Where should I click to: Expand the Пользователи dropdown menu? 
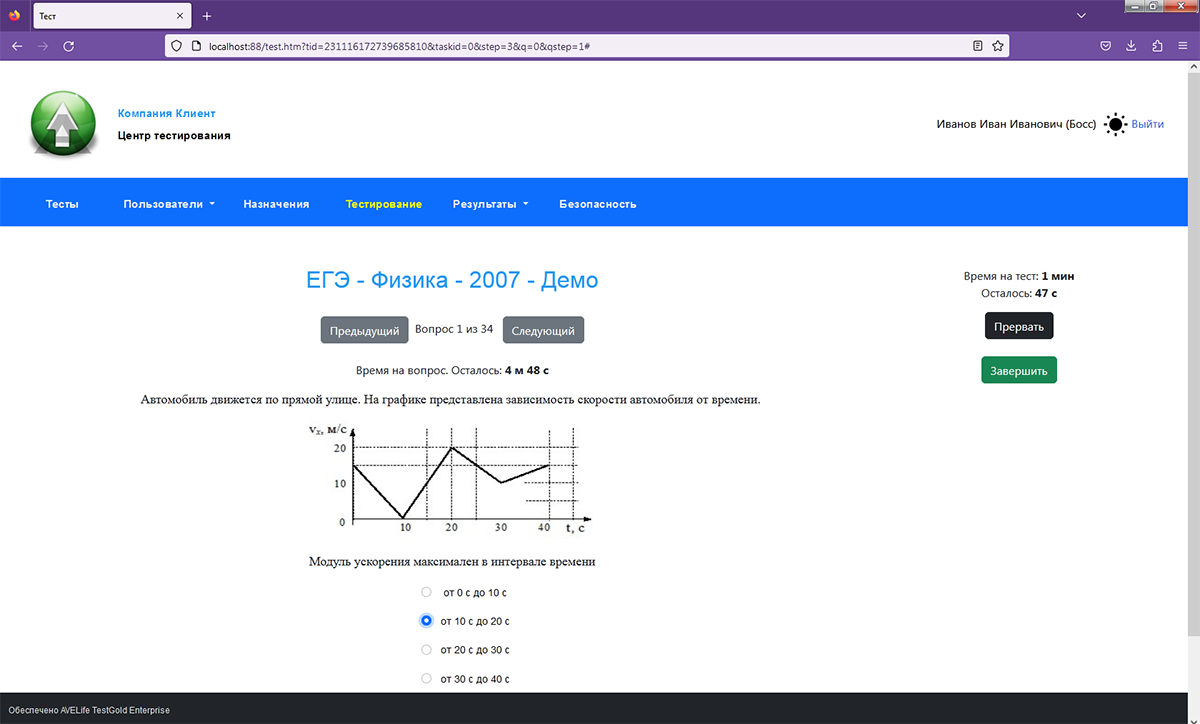click(169, 204)
